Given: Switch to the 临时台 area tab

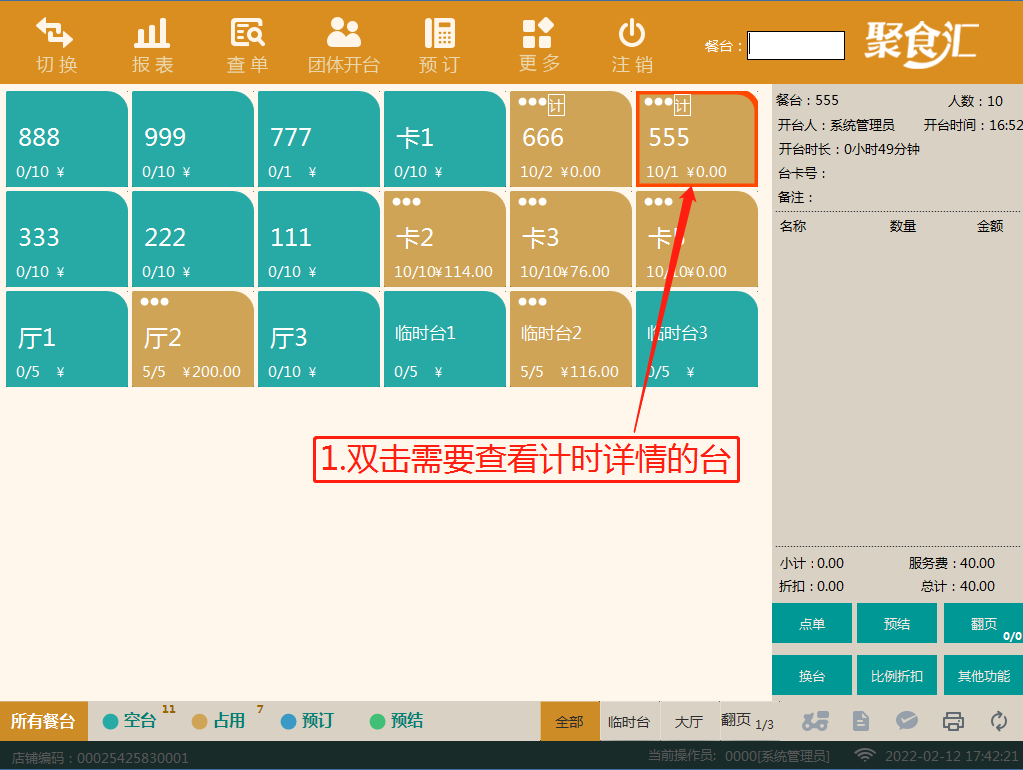Looking at the screenshot, I should [629, 721].
